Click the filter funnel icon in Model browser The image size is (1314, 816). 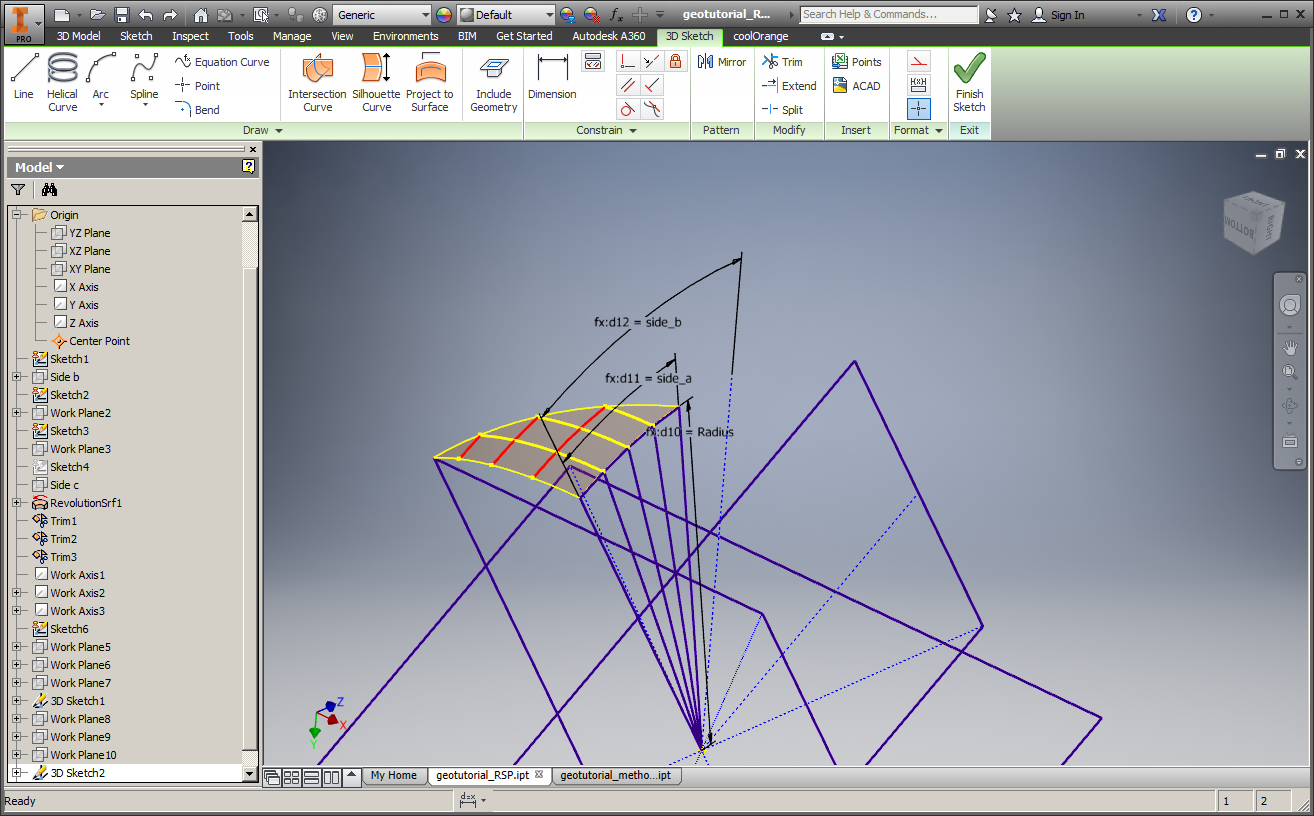[18, 190]
